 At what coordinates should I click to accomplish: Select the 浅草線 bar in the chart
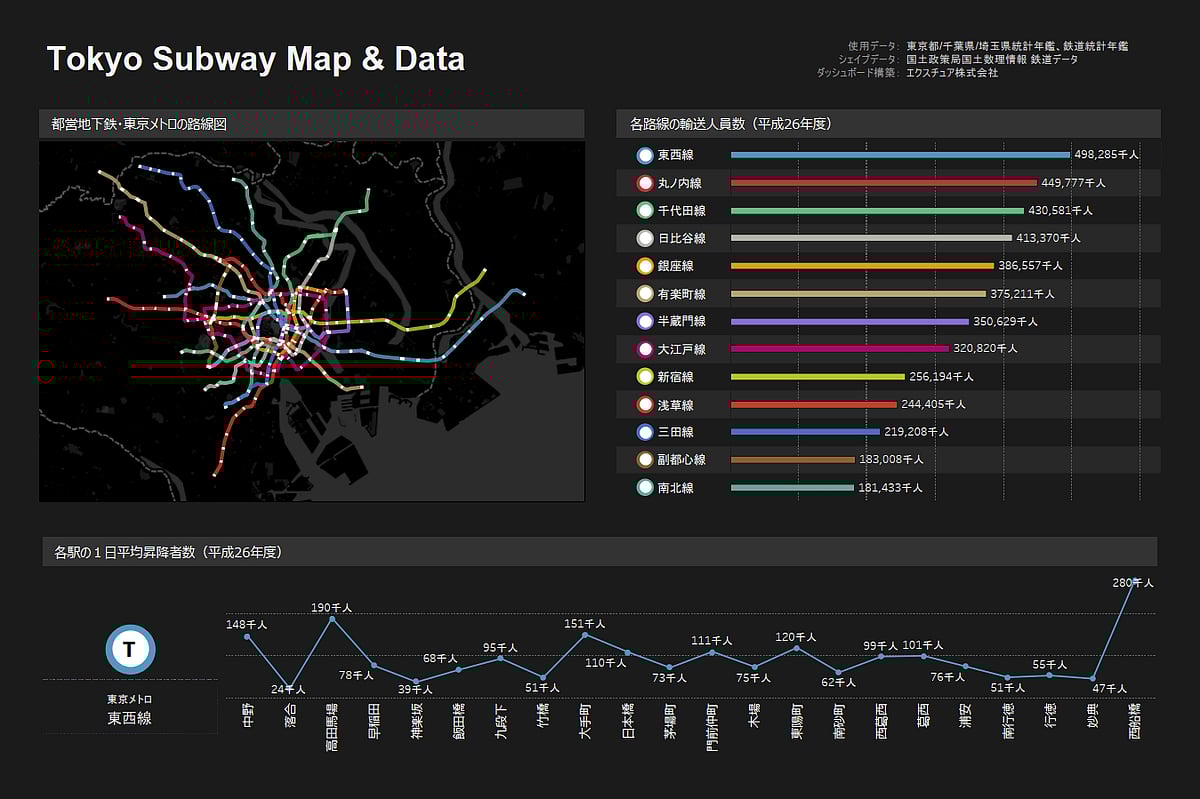(x=815, y=404)
